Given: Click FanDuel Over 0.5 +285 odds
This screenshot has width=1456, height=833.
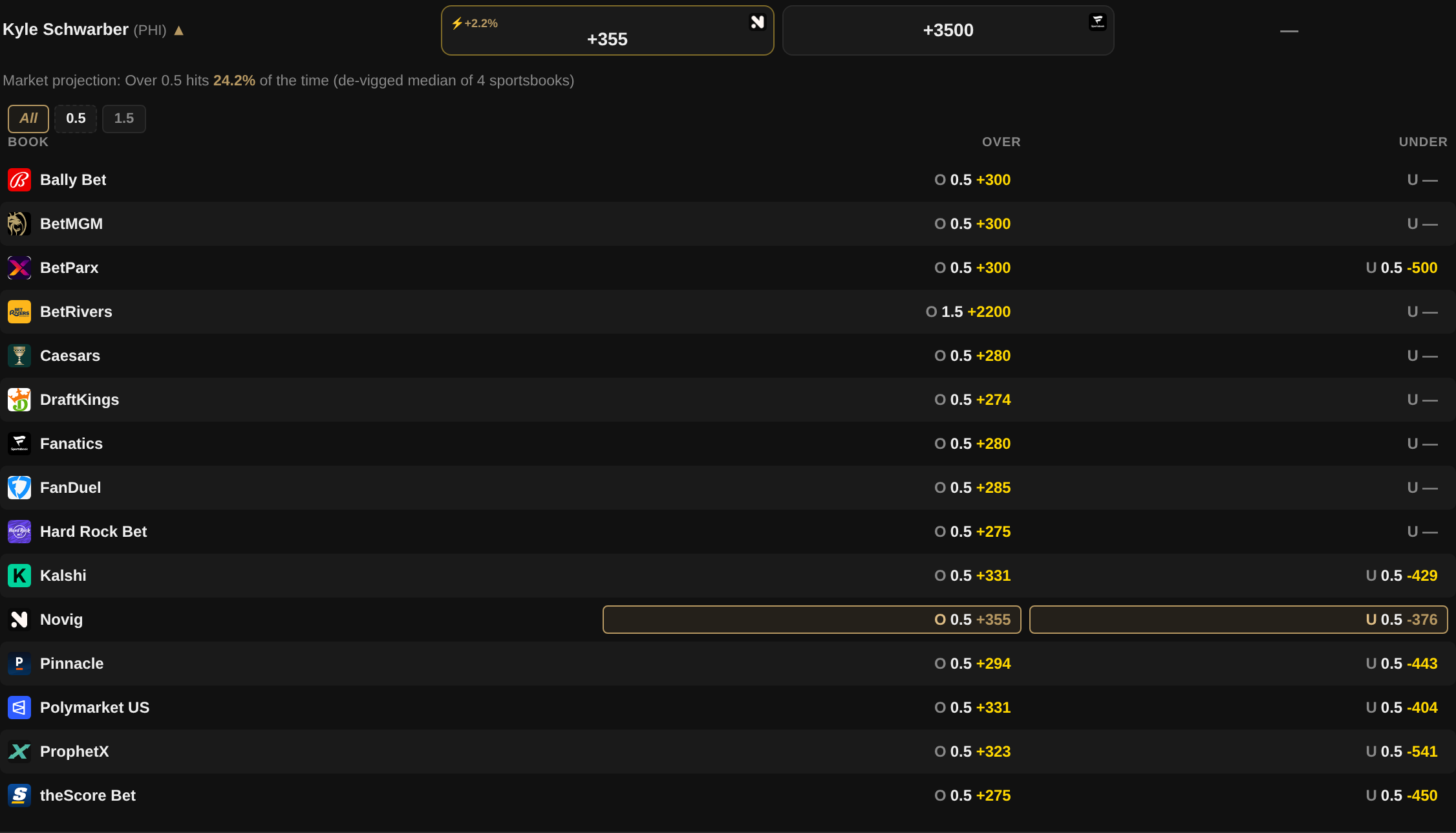Looking at the screenshot, I should (972, 488).
